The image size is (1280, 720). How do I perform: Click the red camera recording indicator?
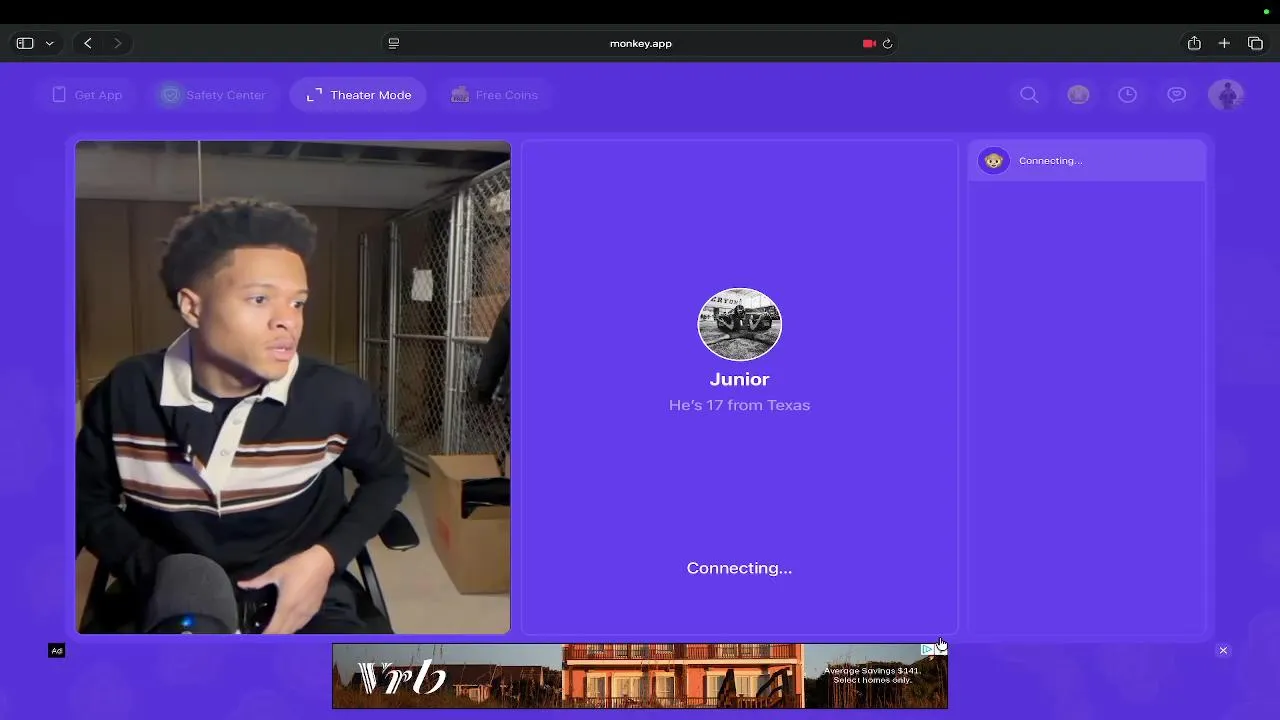coord(869,43)
